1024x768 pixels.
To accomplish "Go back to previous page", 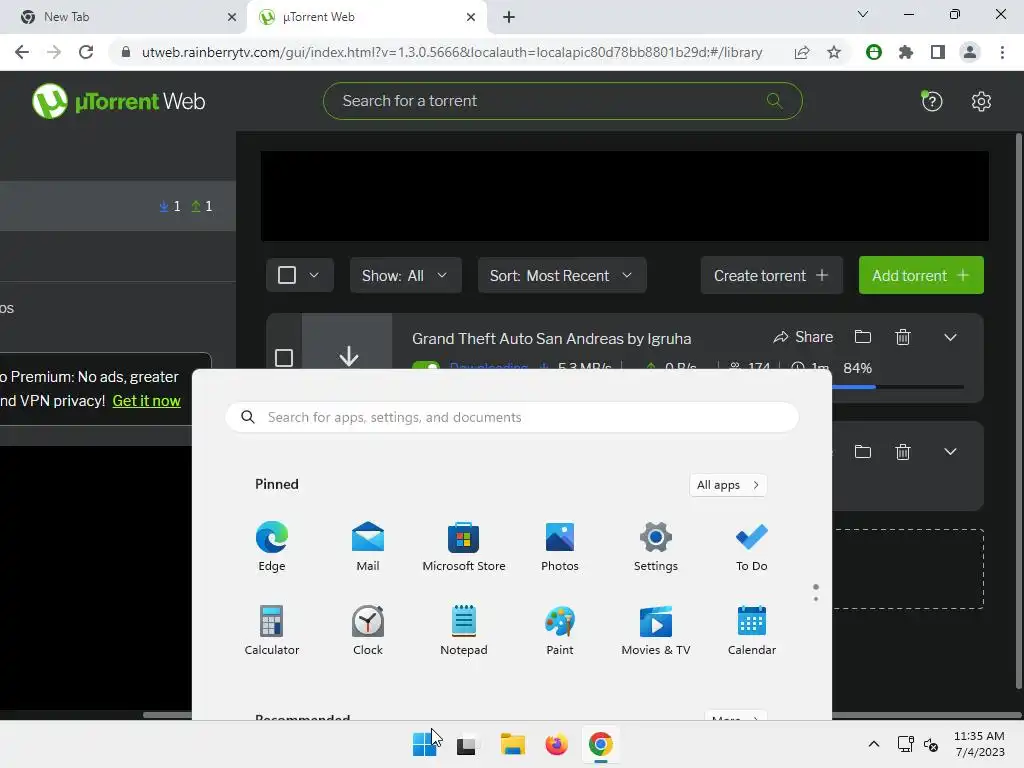I will tap(22, 52).
